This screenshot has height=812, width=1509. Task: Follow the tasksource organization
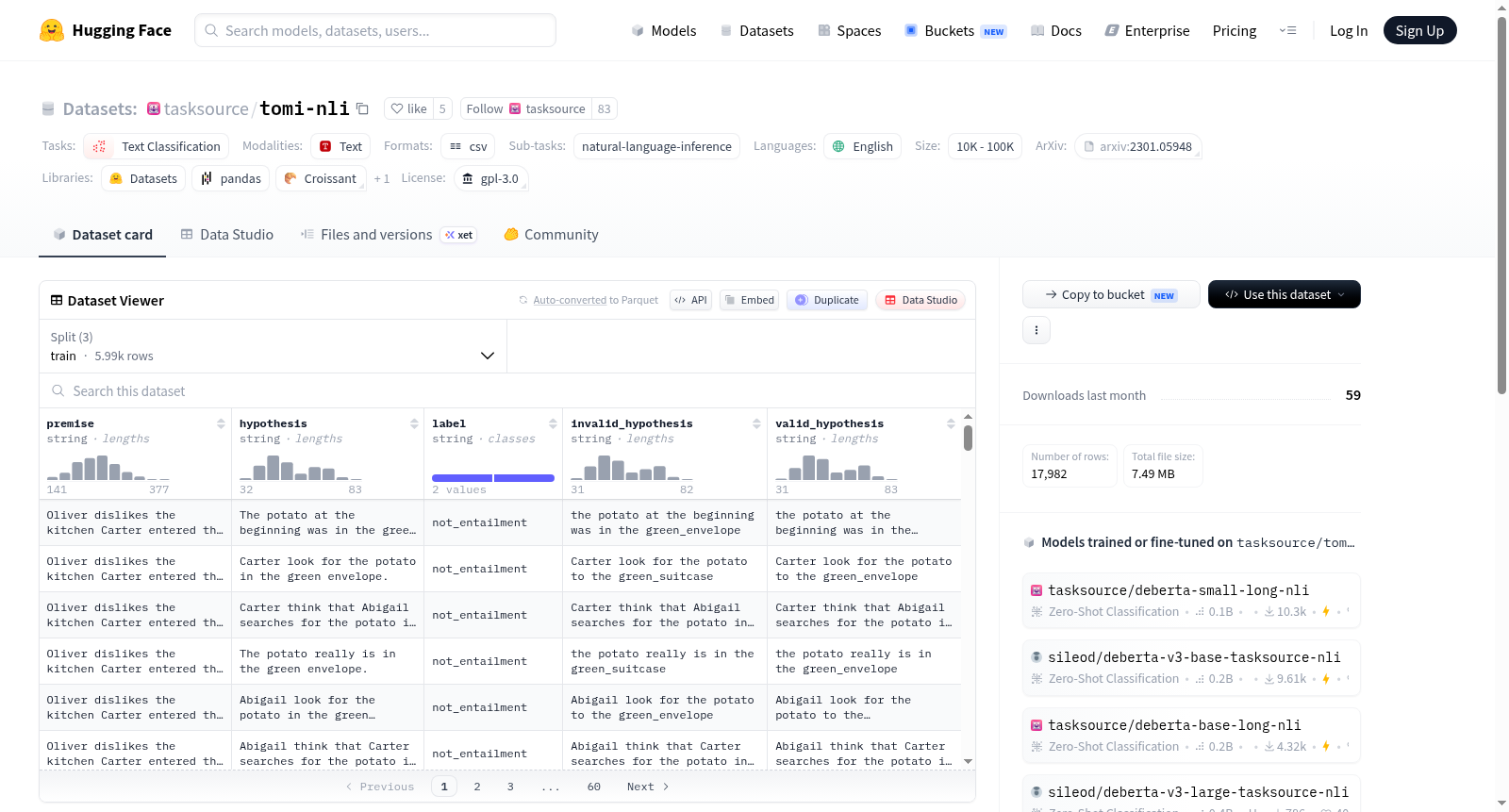click(525, 108)
